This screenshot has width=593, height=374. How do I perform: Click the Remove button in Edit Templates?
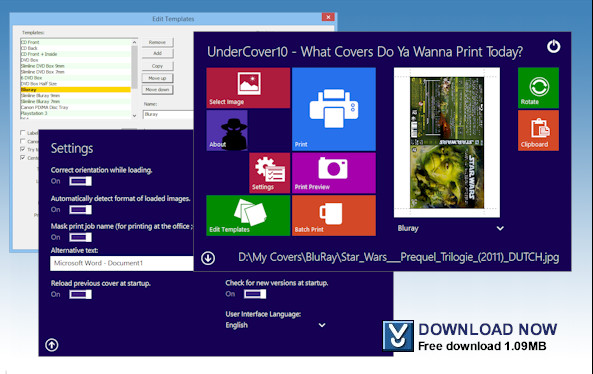coord(157,42)
